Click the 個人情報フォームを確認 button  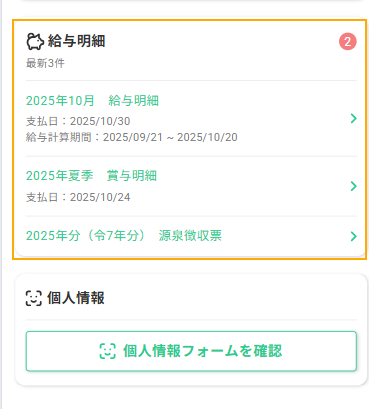click(x=191, y=351)
